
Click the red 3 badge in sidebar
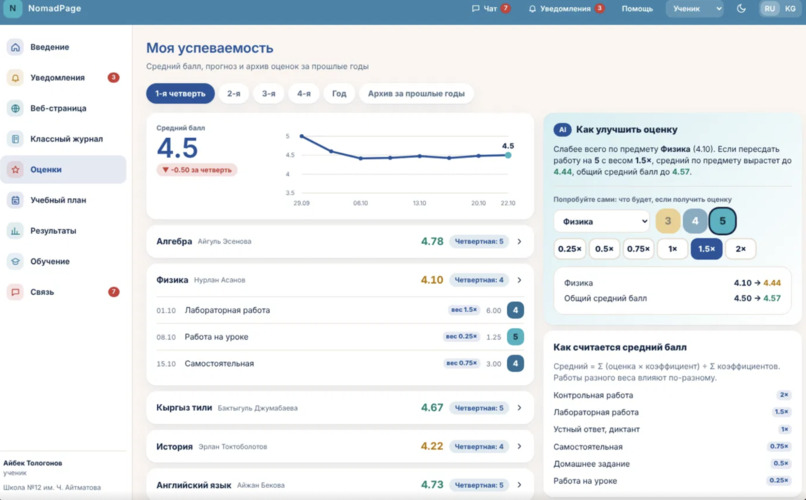point(113,78)
